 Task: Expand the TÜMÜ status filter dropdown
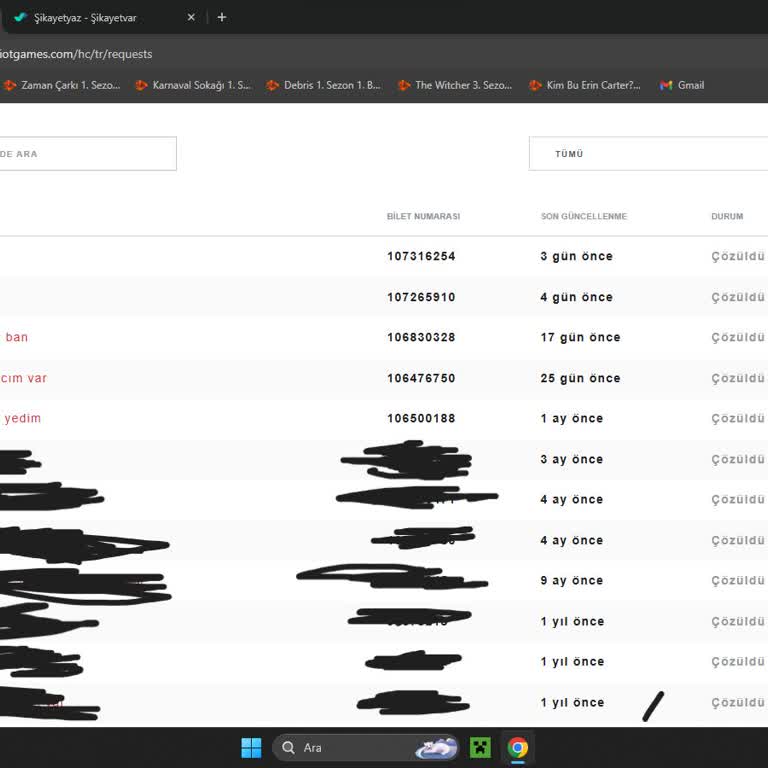click(x=648, y=154)
